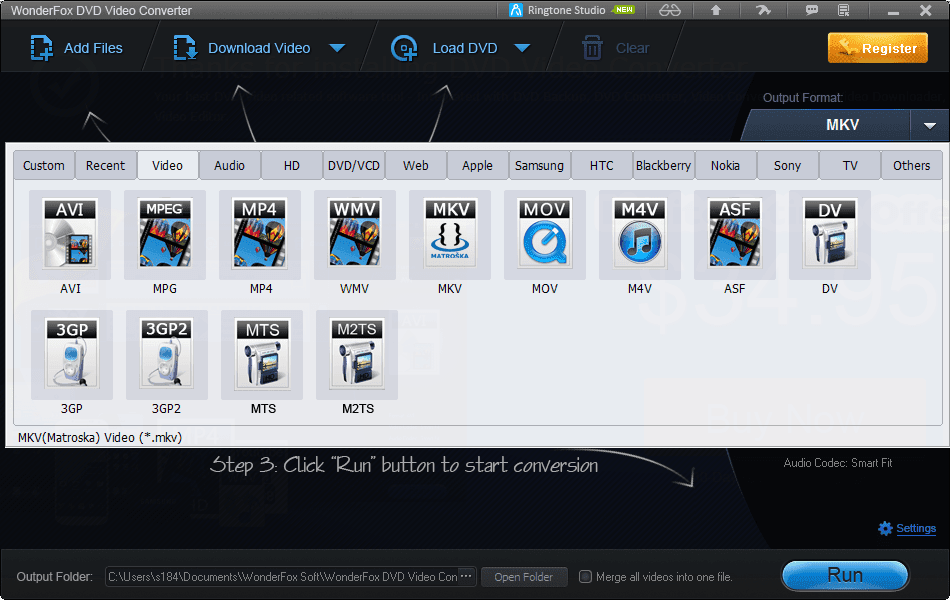
Task: Choose the 3GP mobile format icon
Action: coord(71,355)
